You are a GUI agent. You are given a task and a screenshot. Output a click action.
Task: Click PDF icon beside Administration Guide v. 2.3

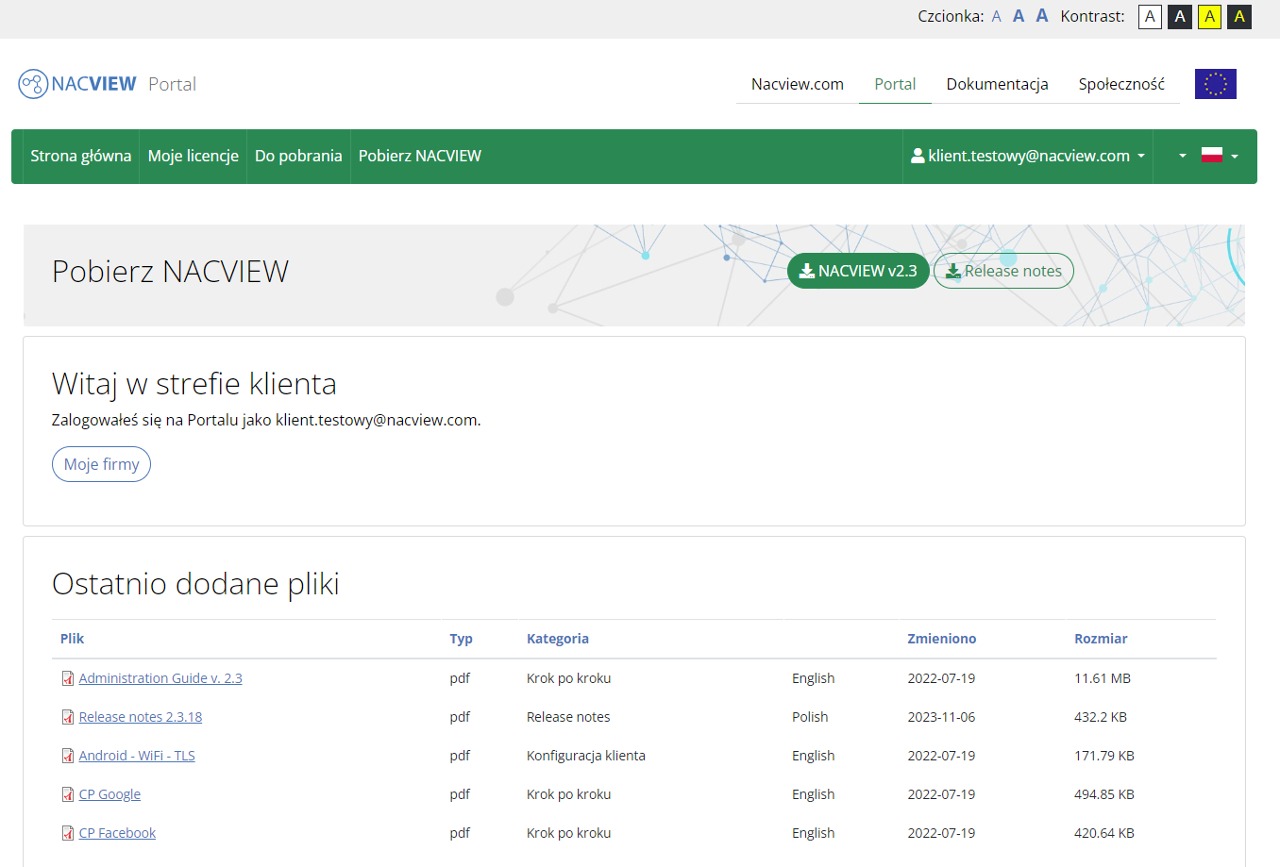68,679
